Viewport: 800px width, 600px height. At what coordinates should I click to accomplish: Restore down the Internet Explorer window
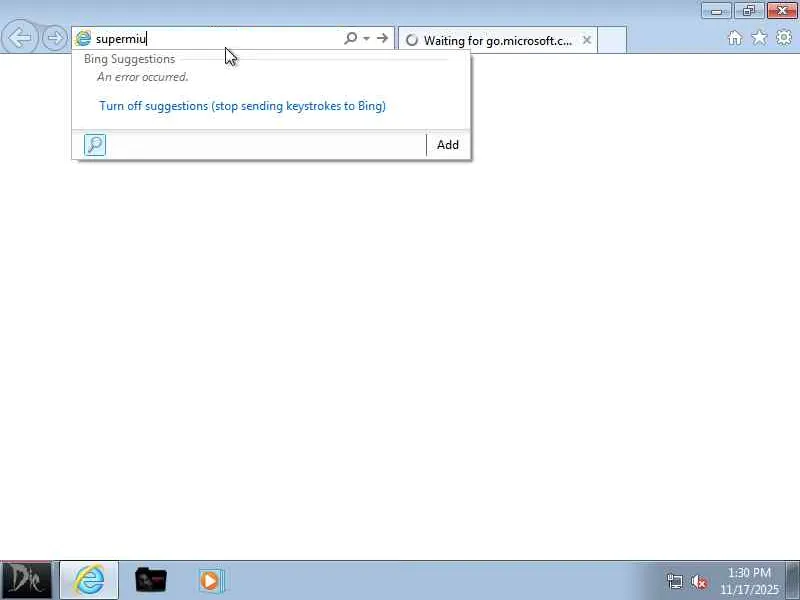pyautogui.click(x=748, y=10)
